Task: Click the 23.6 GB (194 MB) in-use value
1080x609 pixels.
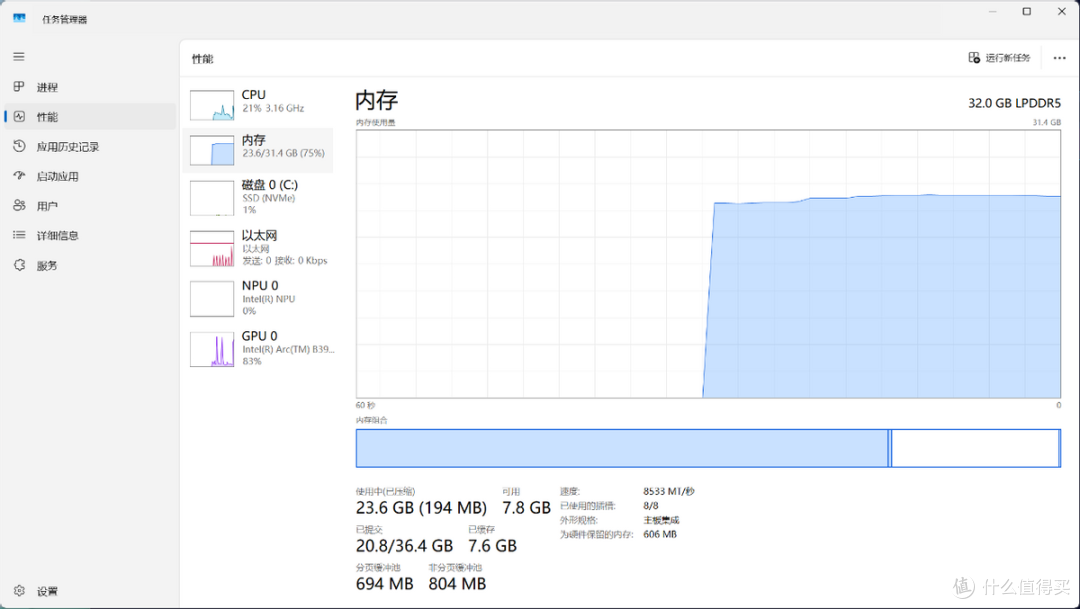Action: point(421,508)
